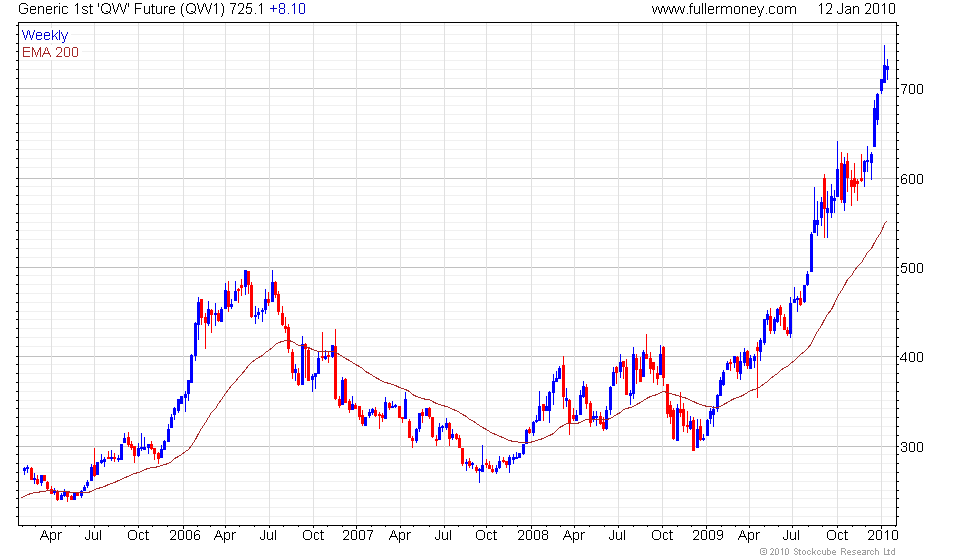Click the 500 price axis label

(911, 268)
